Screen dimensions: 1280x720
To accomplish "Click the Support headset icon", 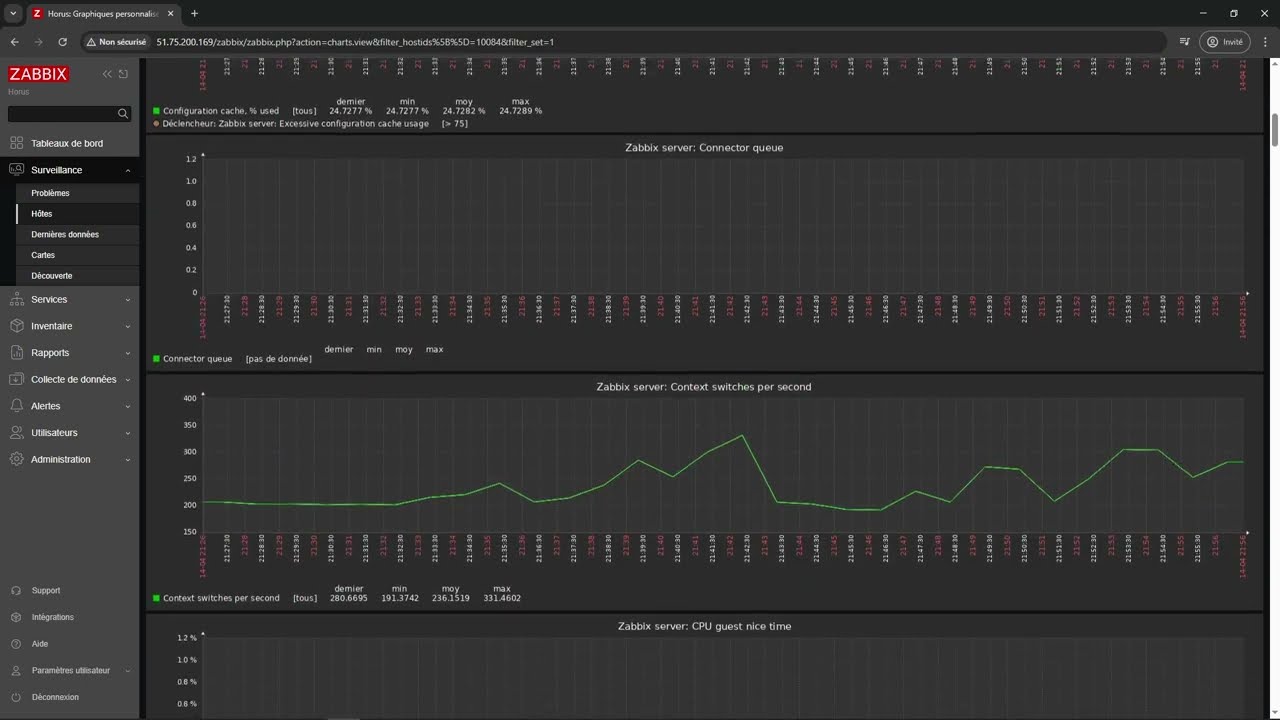I will [16, 590].
